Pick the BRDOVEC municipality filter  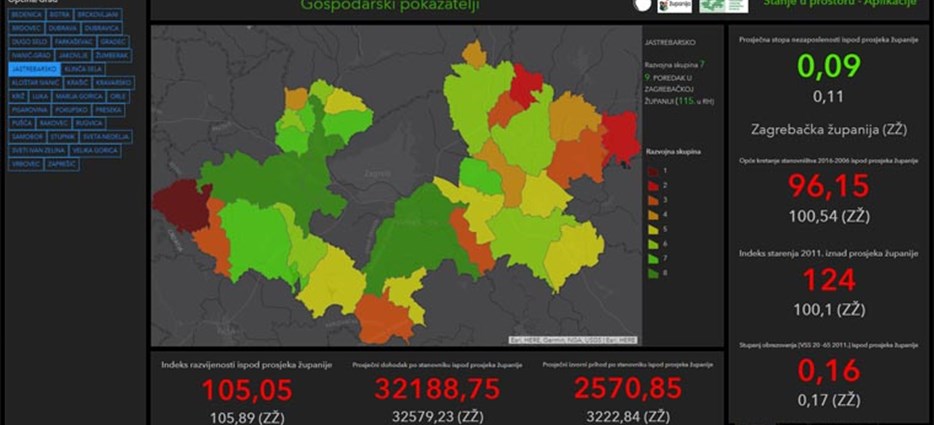click(x=27, y=28)
